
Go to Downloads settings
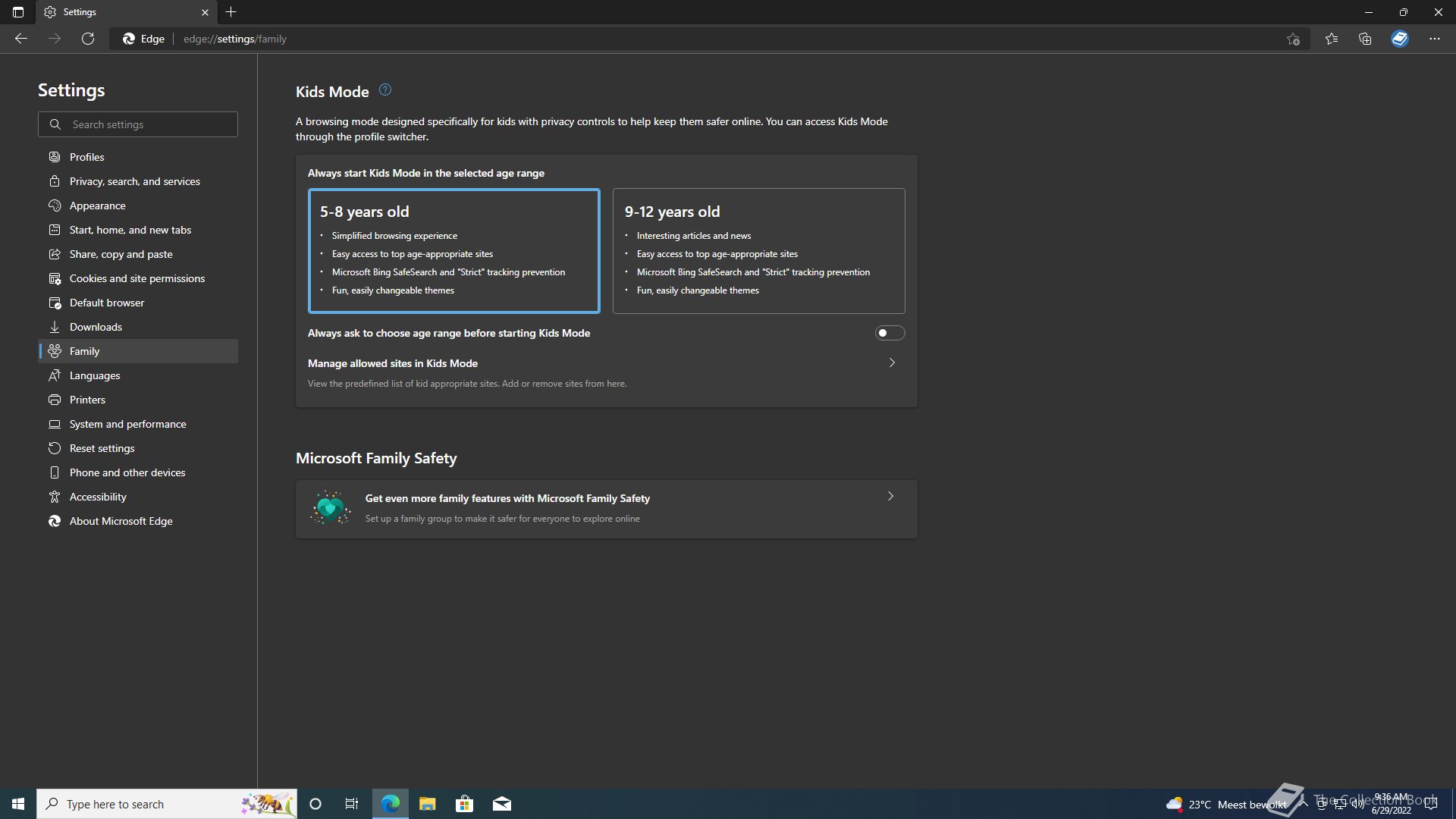pyautogui.click(x=138, y=327)
